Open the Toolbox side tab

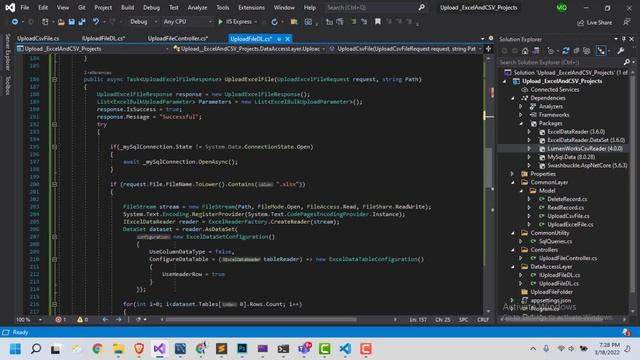(x=7, y=85)
